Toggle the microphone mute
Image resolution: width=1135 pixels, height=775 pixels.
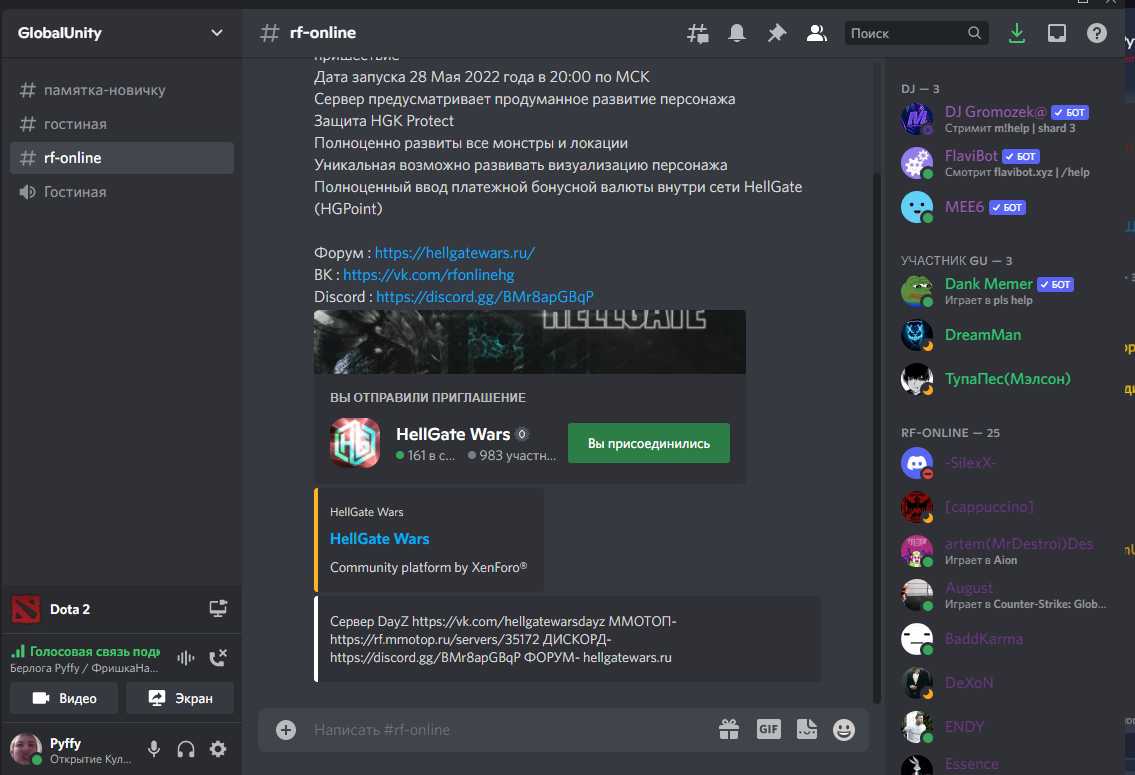point(153,749)
